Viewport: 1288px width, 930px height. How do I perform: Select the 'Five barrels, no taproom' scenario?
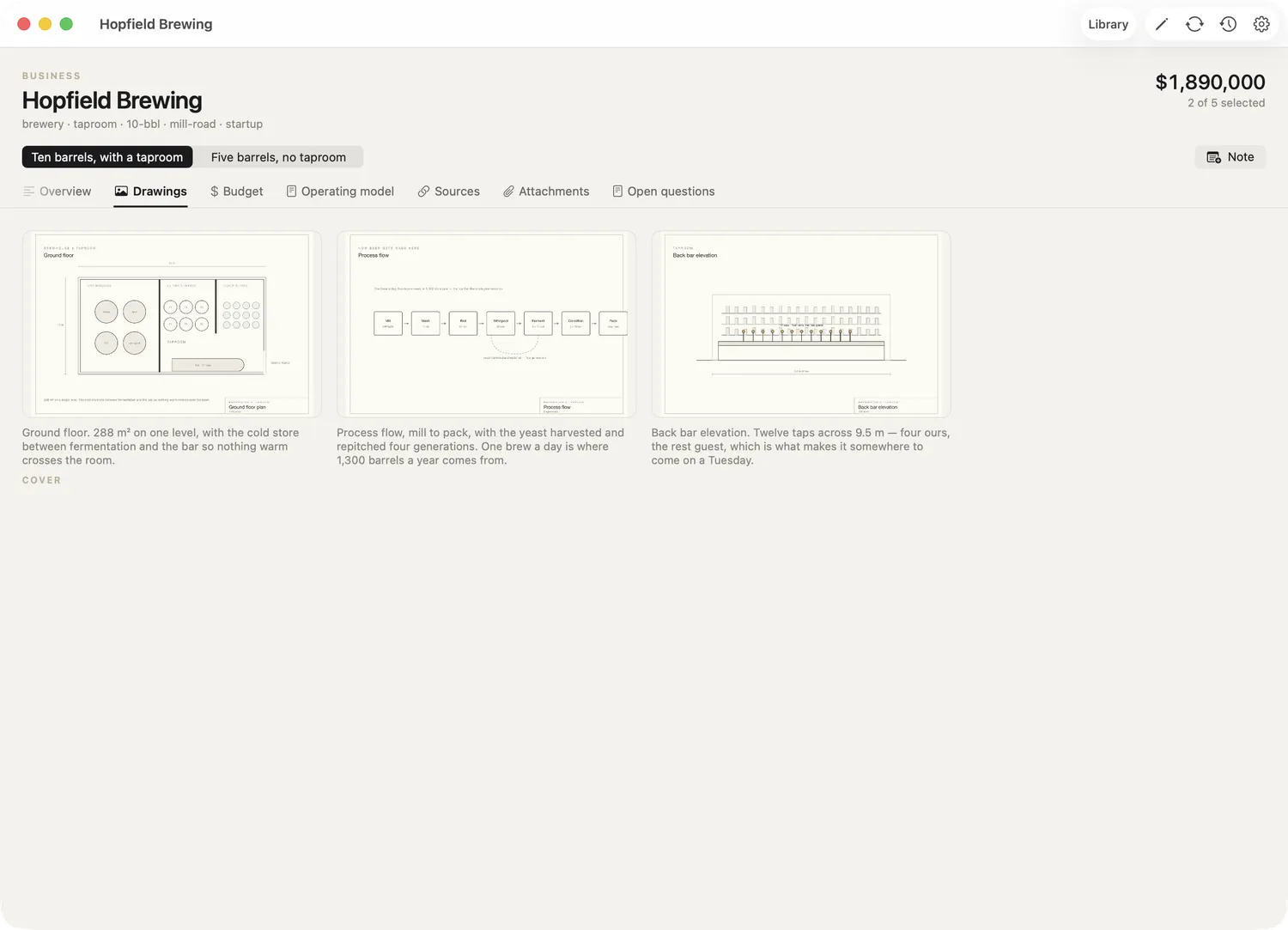[x=278, y=157]
